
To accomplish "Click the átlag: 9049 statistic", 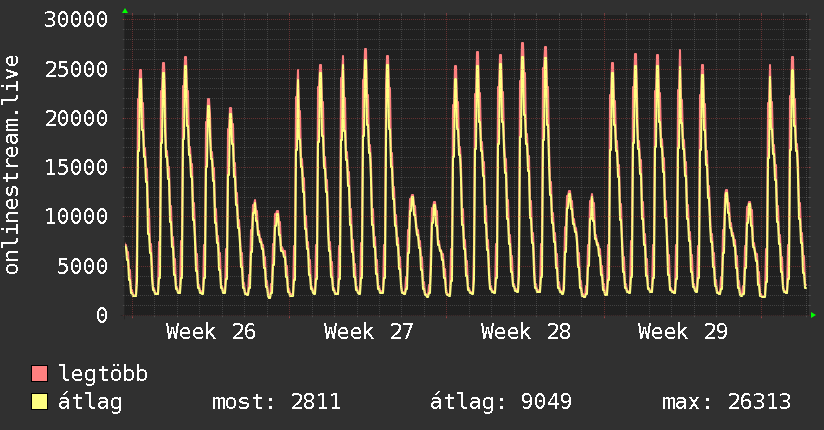I will tap(501, 402).
